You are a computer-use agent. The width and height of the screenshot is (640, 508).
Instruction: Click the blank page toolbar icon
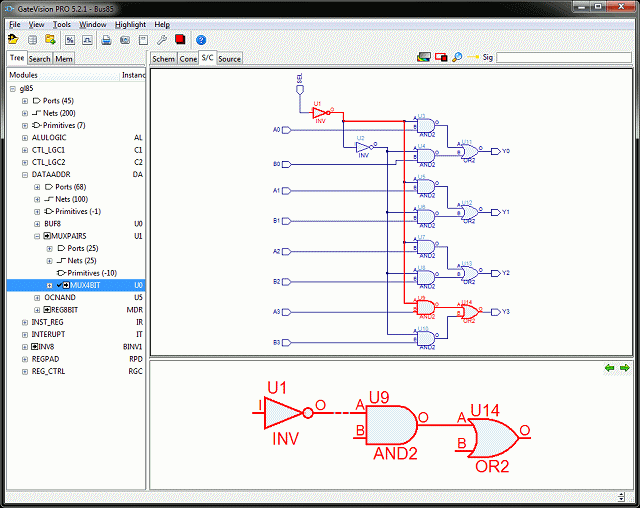(143, 40)
